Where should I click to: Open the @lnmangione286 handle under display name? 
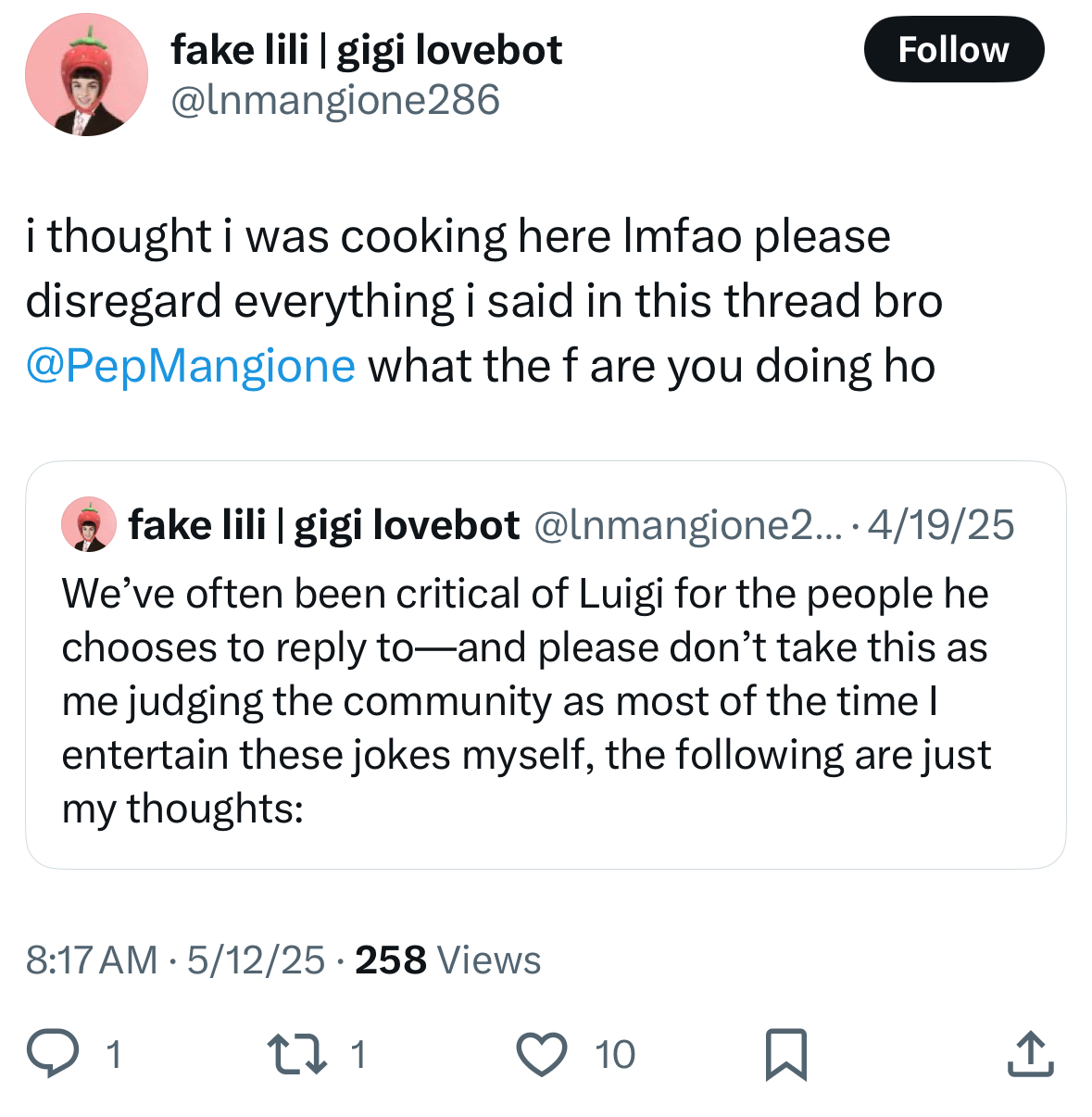[x=335, y=100]
